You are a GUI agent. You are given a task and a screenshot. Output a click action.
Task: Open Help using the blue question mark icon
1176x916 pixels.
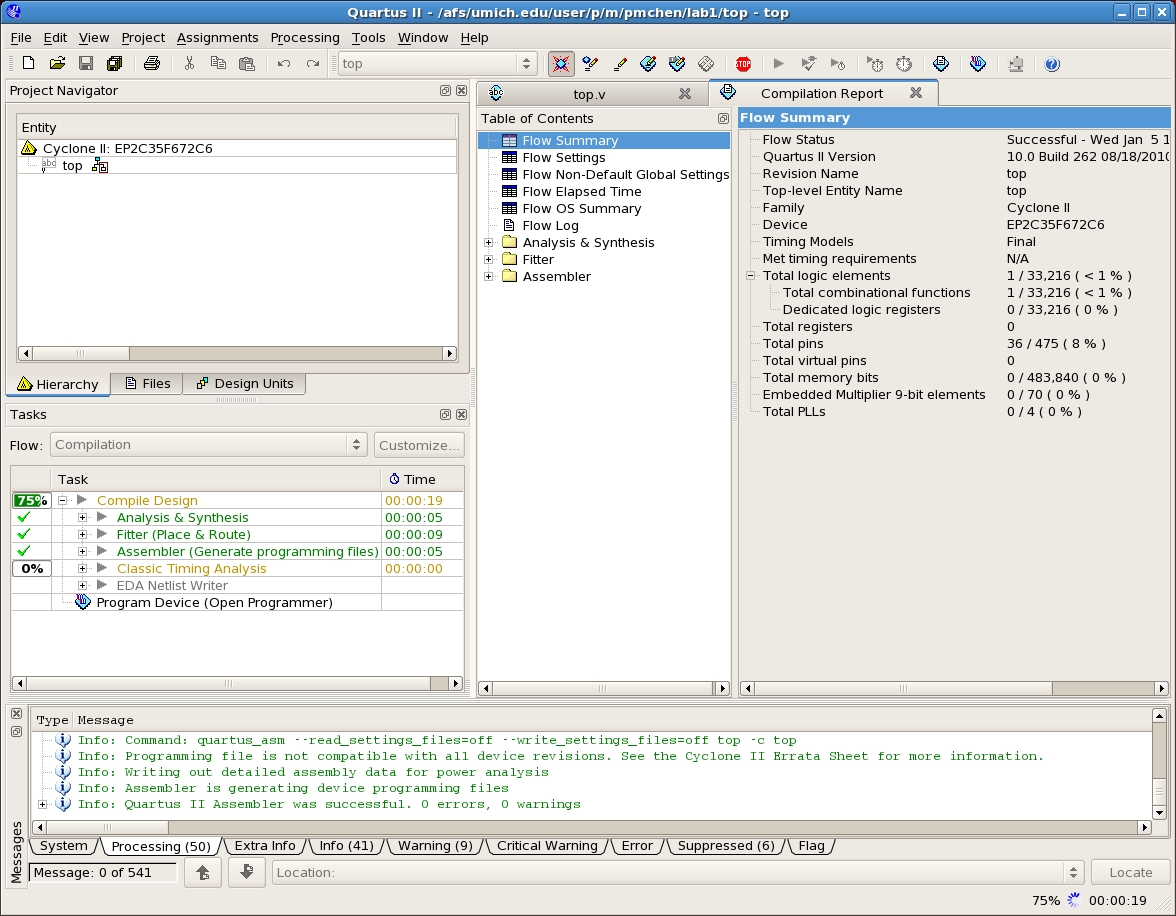coord(1052,64)
